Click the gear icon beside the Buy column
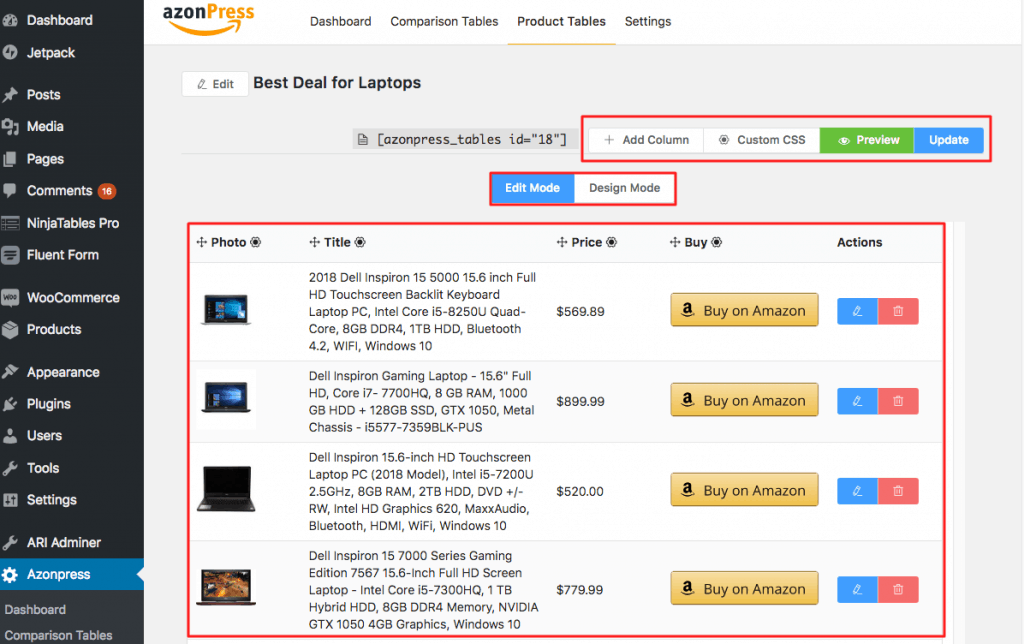Screen dimensions: 1024x644 point(716,242)
